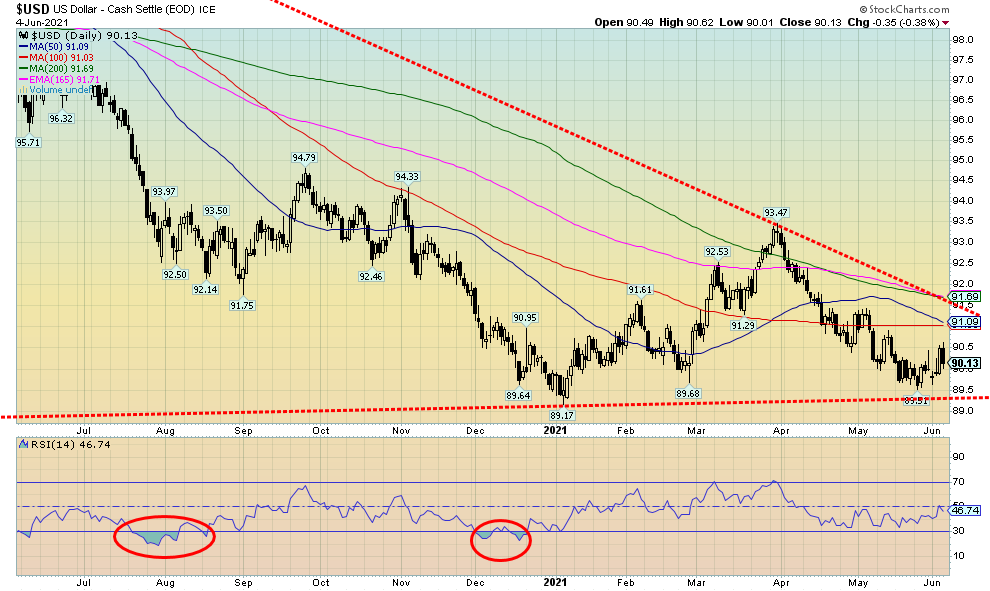Click the 90.13 current price tag
Image resolution: width=990 pixels, height=591 pixels.
tap(964, 363)
